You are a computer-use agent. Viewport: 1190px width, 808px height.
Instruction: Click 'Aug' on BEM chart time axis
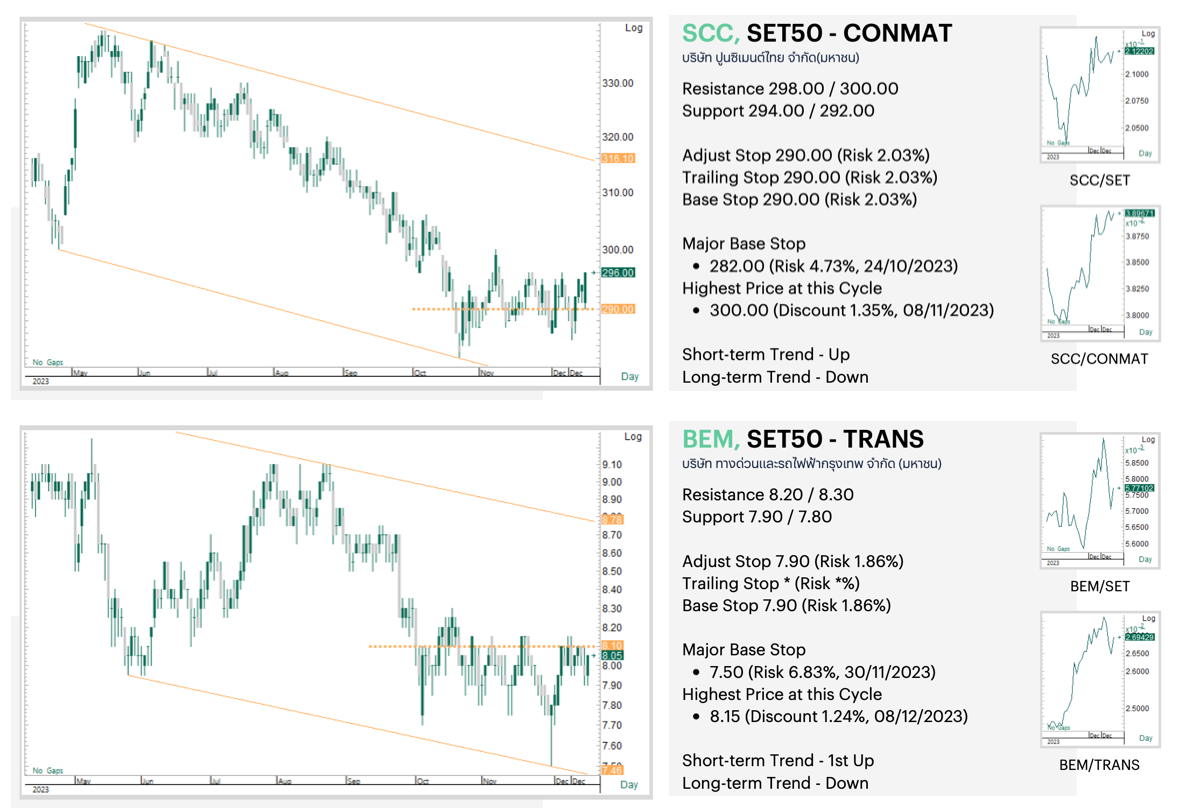pyautogui.click(x=285, y=781)
